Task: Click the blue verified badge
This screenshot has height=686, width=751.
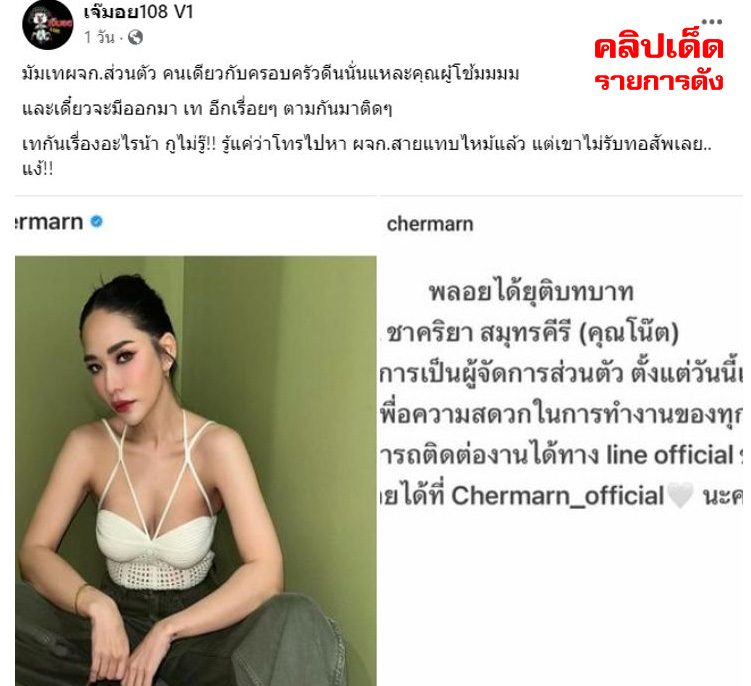Action: (x=97, y=221)
